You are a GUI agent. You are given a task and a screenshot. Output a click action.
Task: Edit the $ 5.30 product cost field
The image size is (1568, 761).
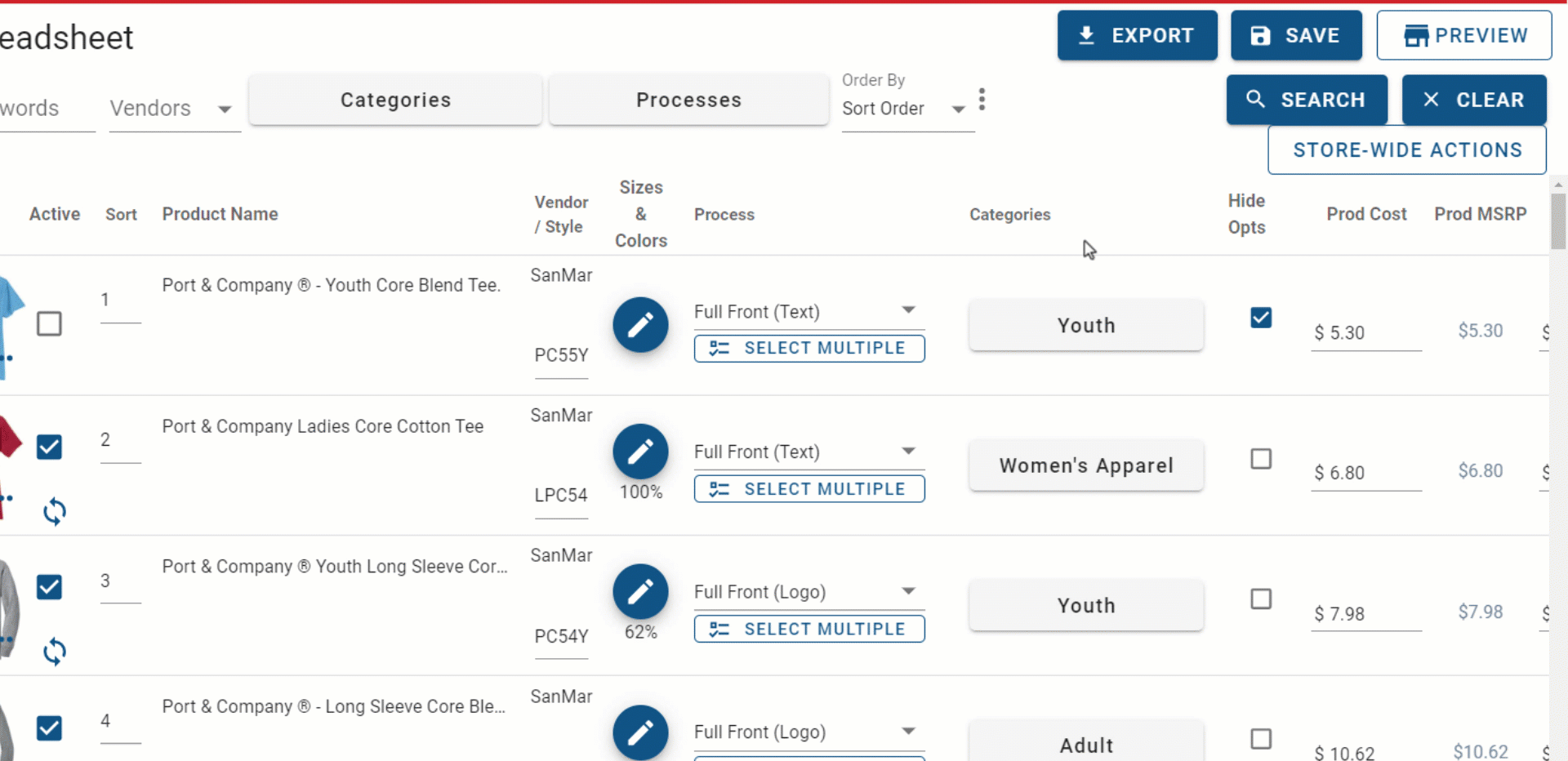[x=1366, y=333]
